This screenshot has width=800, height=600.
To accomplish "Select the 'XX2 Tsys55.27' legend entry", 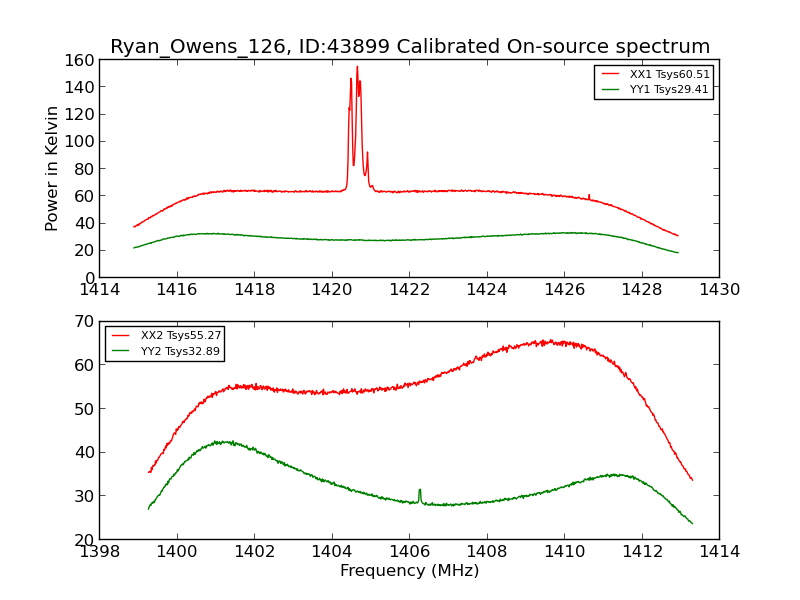I will click(166, 335).
